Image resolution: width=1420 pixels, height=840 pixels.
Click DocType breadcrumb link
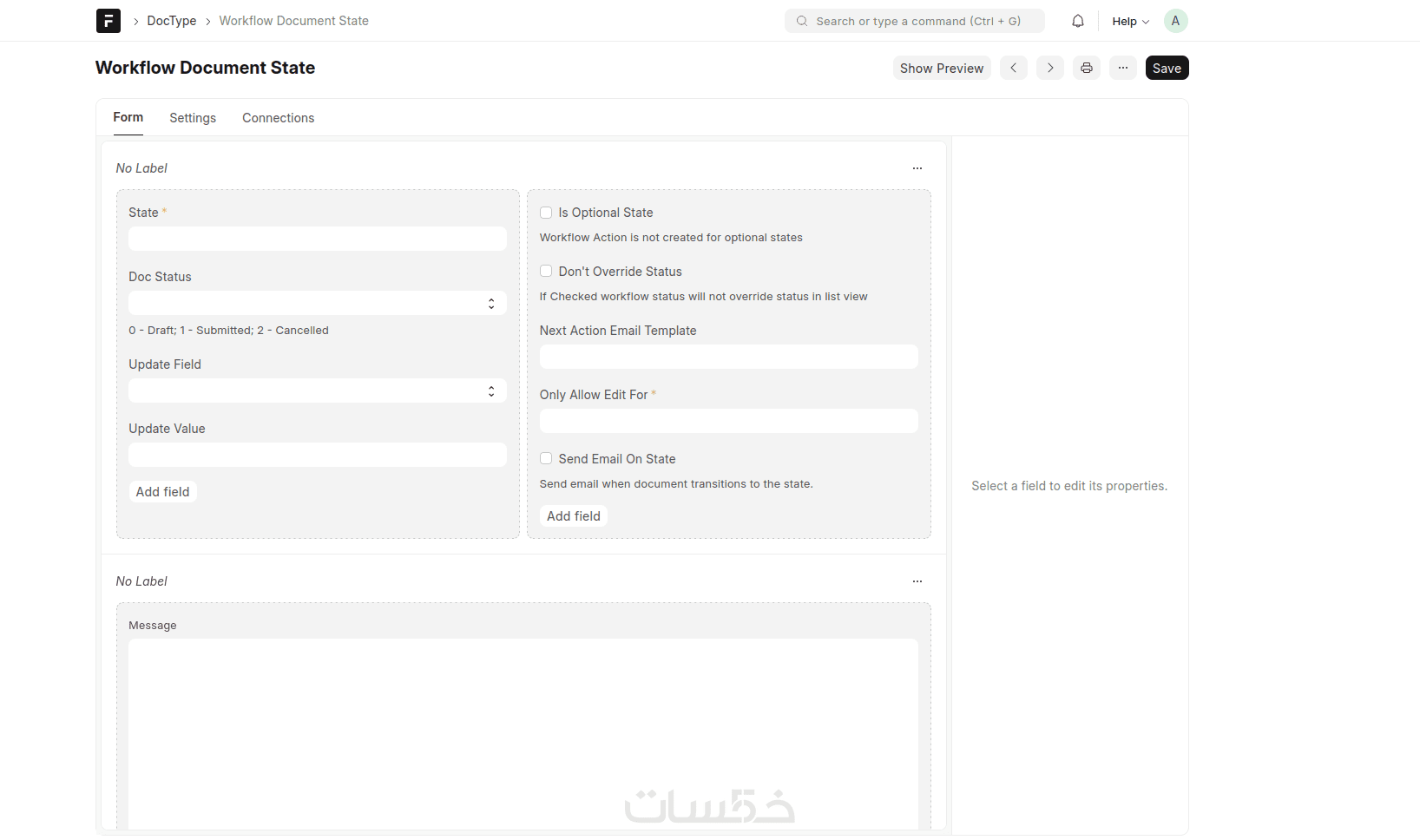coord(172,21)
